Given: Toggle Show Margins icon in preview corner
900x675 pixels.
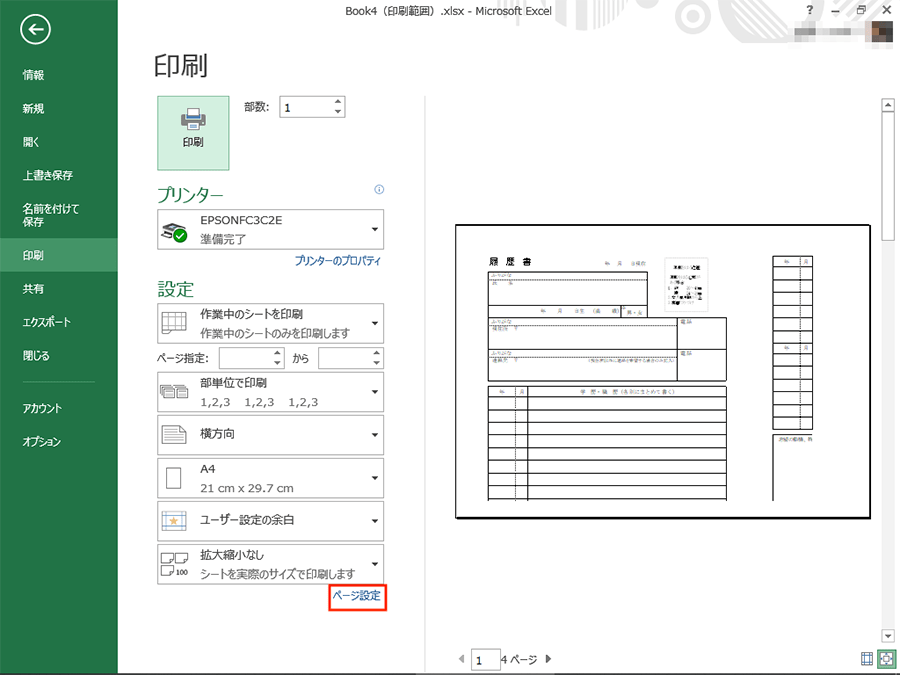Looking at the screenshot, I should point(867,658).
